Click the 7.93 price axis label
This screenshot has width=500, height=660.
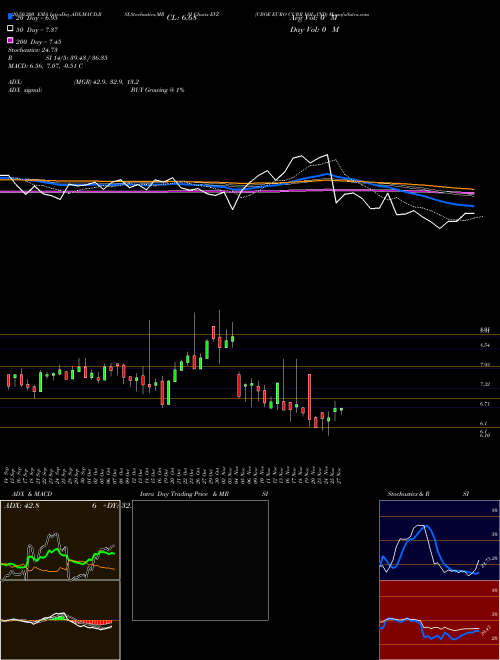(485, 365)
